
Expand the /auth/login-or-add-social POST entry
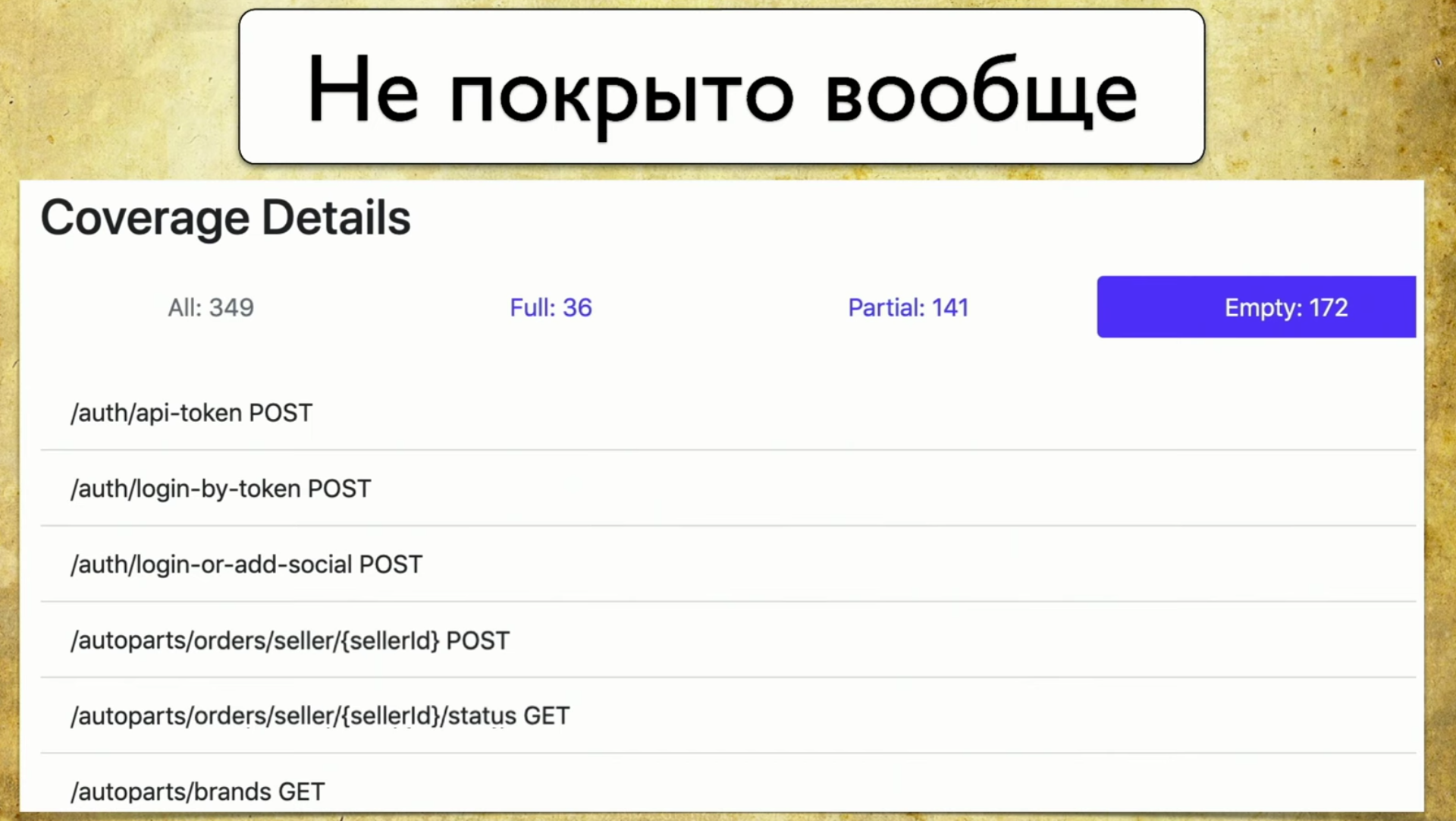(x=246, y=564)
